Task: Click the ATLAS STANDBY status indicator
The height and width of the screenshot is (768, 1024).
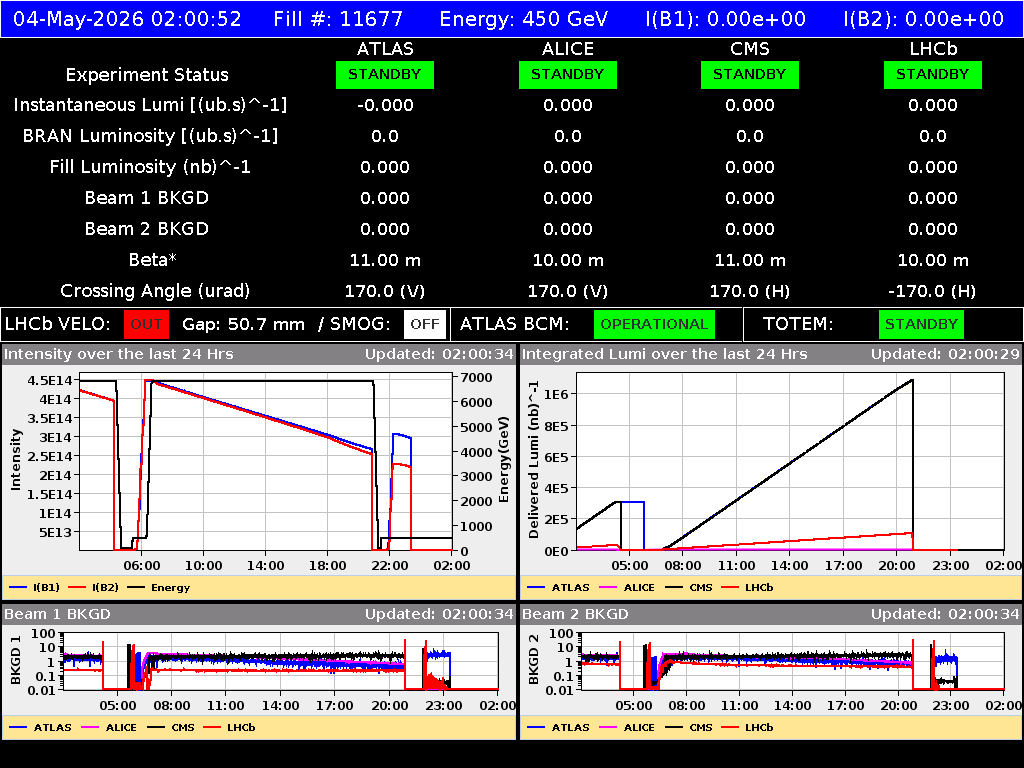Action: coord(385,74)
